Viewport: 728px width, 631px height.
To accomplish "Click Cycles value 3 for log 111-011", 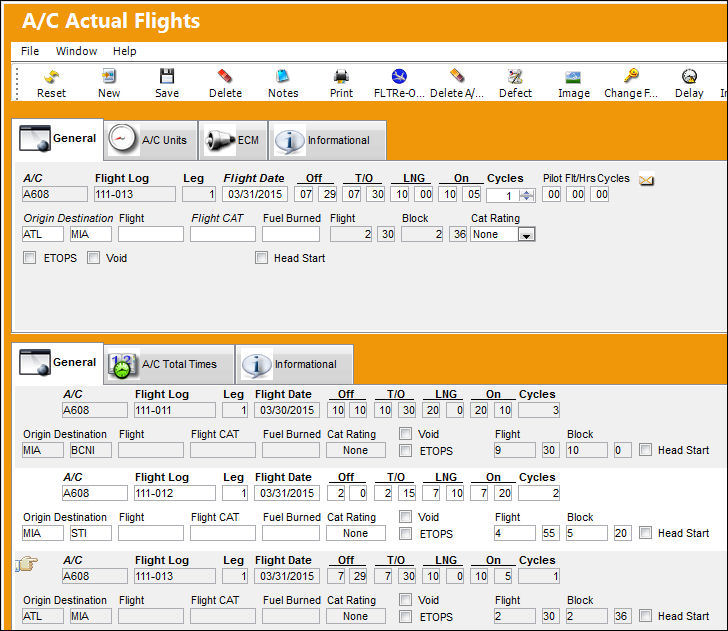I will pyautogui.click(x=539, y=410).
